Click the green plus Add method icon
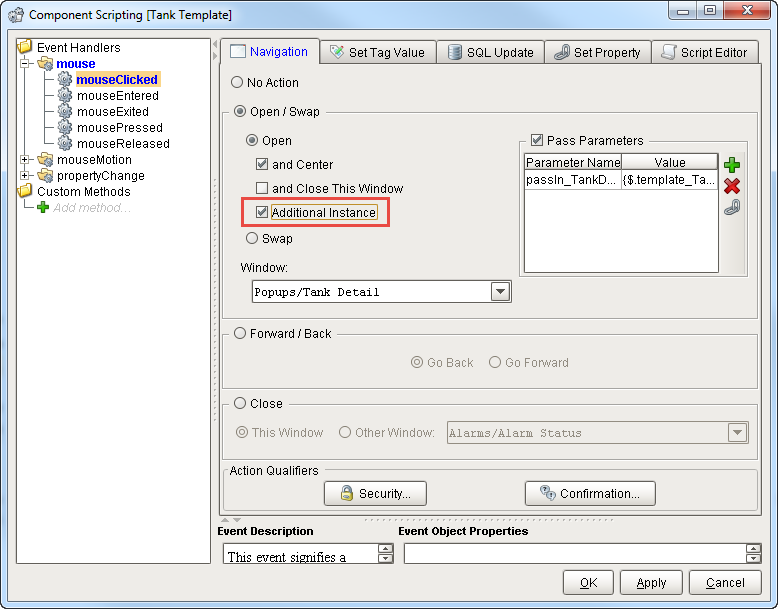 [x=43, y=207]
